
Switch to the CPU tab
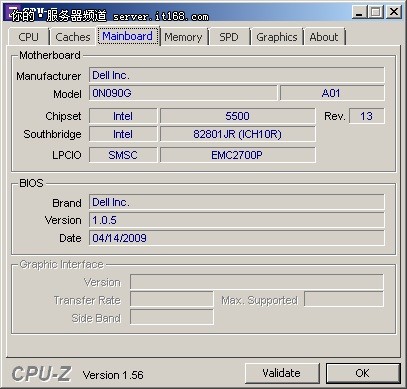(x=28, y=37)
